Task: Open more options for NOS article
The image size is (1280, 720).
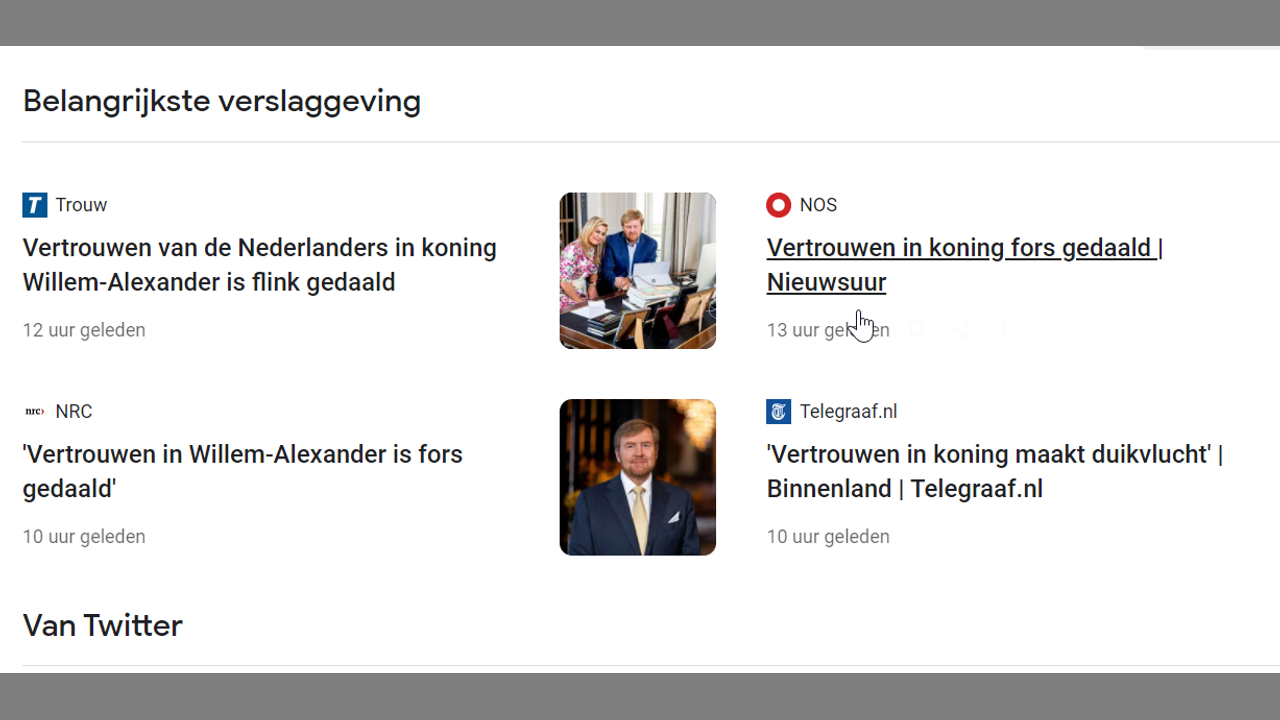Action: click(1004, 329)
